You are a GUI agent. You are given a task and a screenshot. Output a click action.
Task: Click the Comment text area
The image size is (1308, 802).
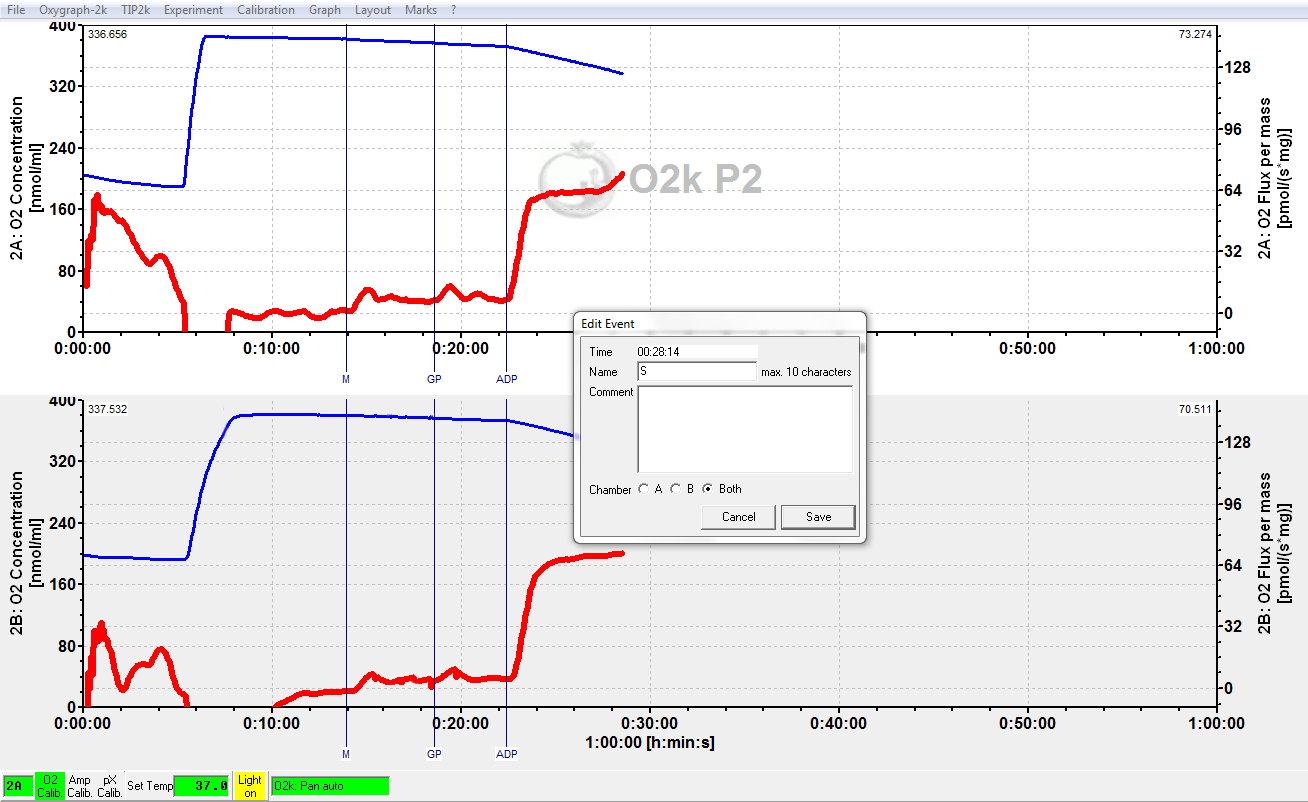click(x=745, y=429)
